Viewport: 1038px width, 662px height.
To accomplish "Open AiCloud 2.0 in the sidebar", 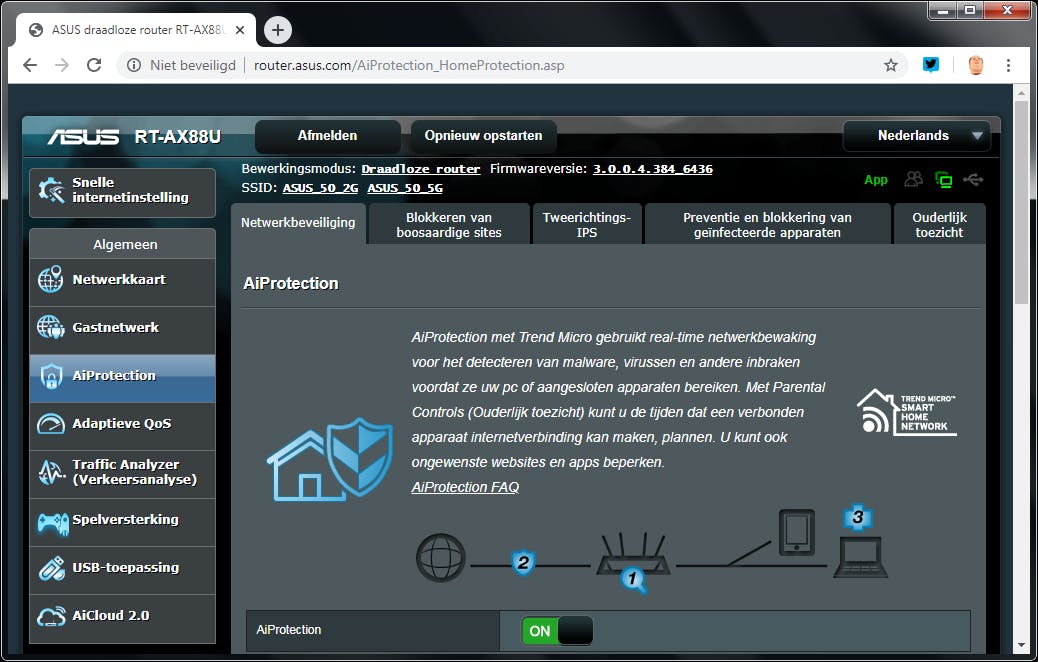I will [x=122, y=618].
